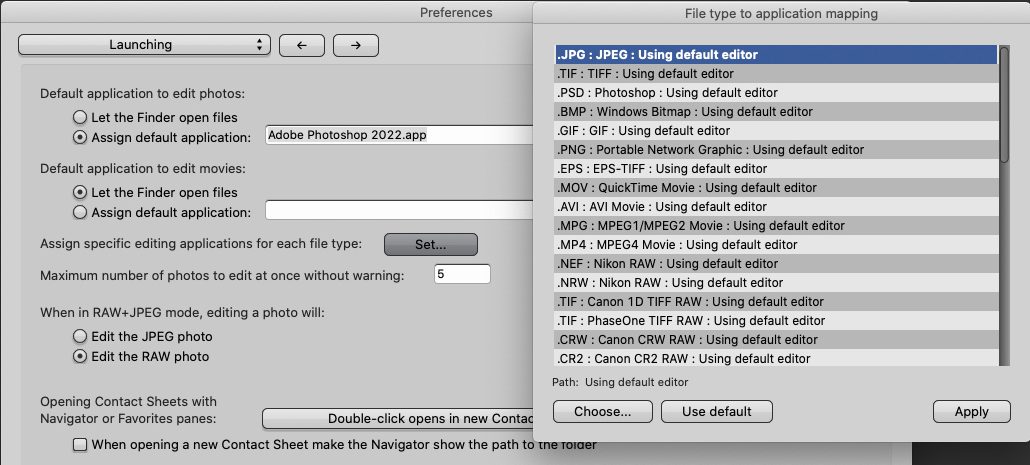Image resolution: width=1030 pixels, height=465 pixels.
Task: Choose Edit the JPEG photo option
Action: [80, 337]
